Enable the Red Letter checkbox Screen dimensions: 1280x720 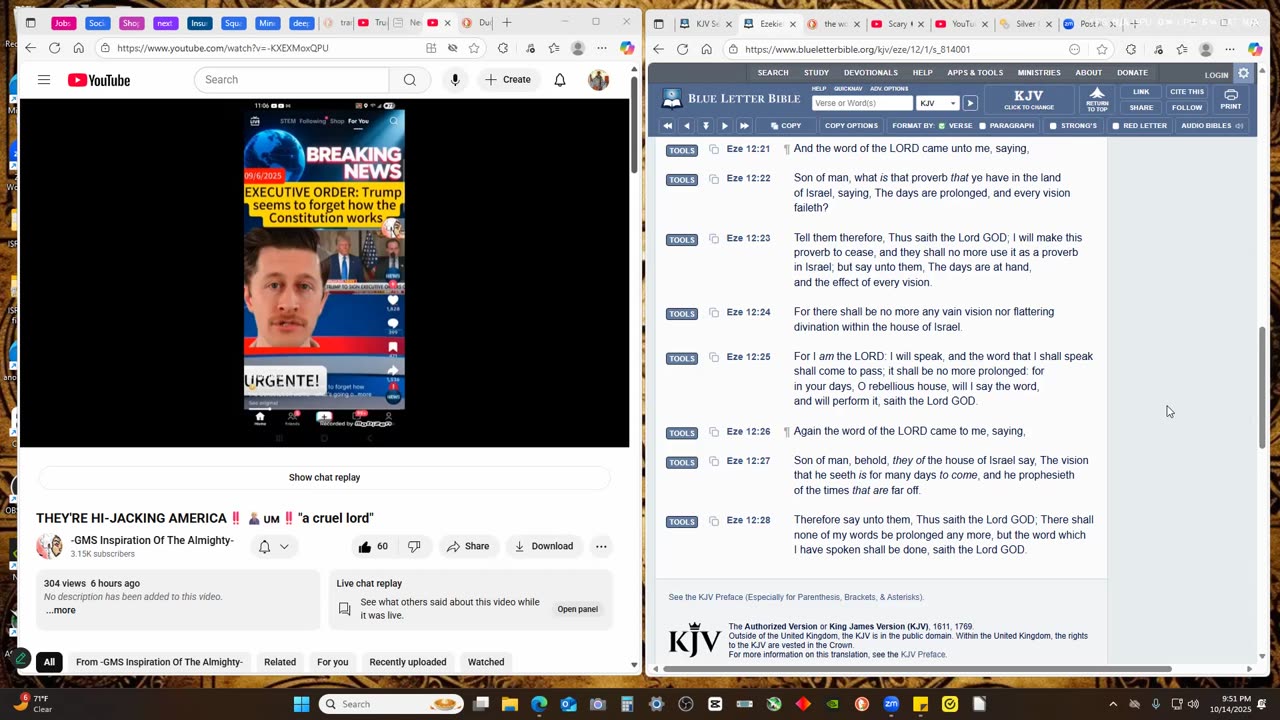(1116, 126)
